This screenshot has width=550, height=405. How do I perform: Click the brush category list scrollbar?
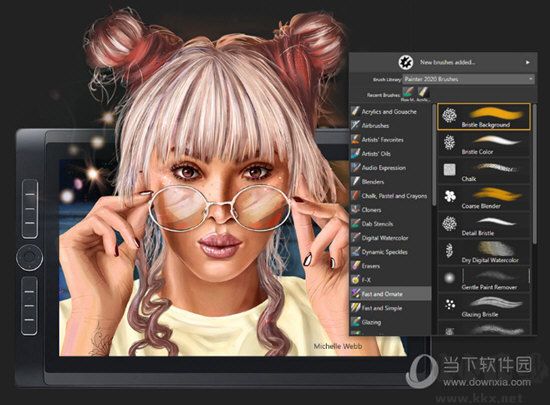pyautogui.click(x=434, y=154)
